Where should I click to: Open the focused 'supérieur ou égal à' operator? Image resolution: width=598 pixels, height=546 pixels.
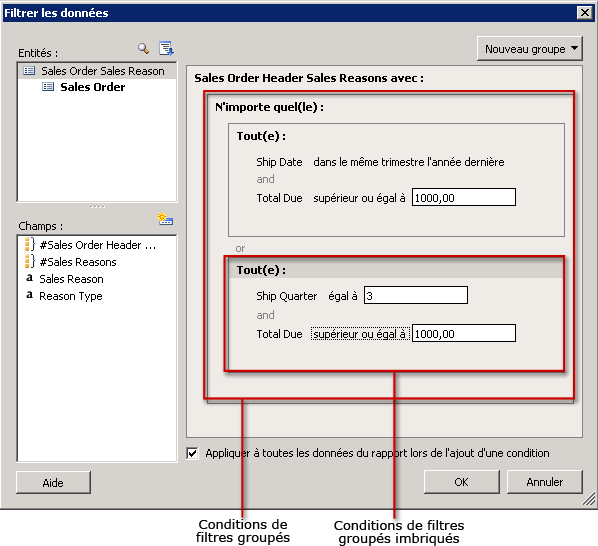click(x=360, y=334)
